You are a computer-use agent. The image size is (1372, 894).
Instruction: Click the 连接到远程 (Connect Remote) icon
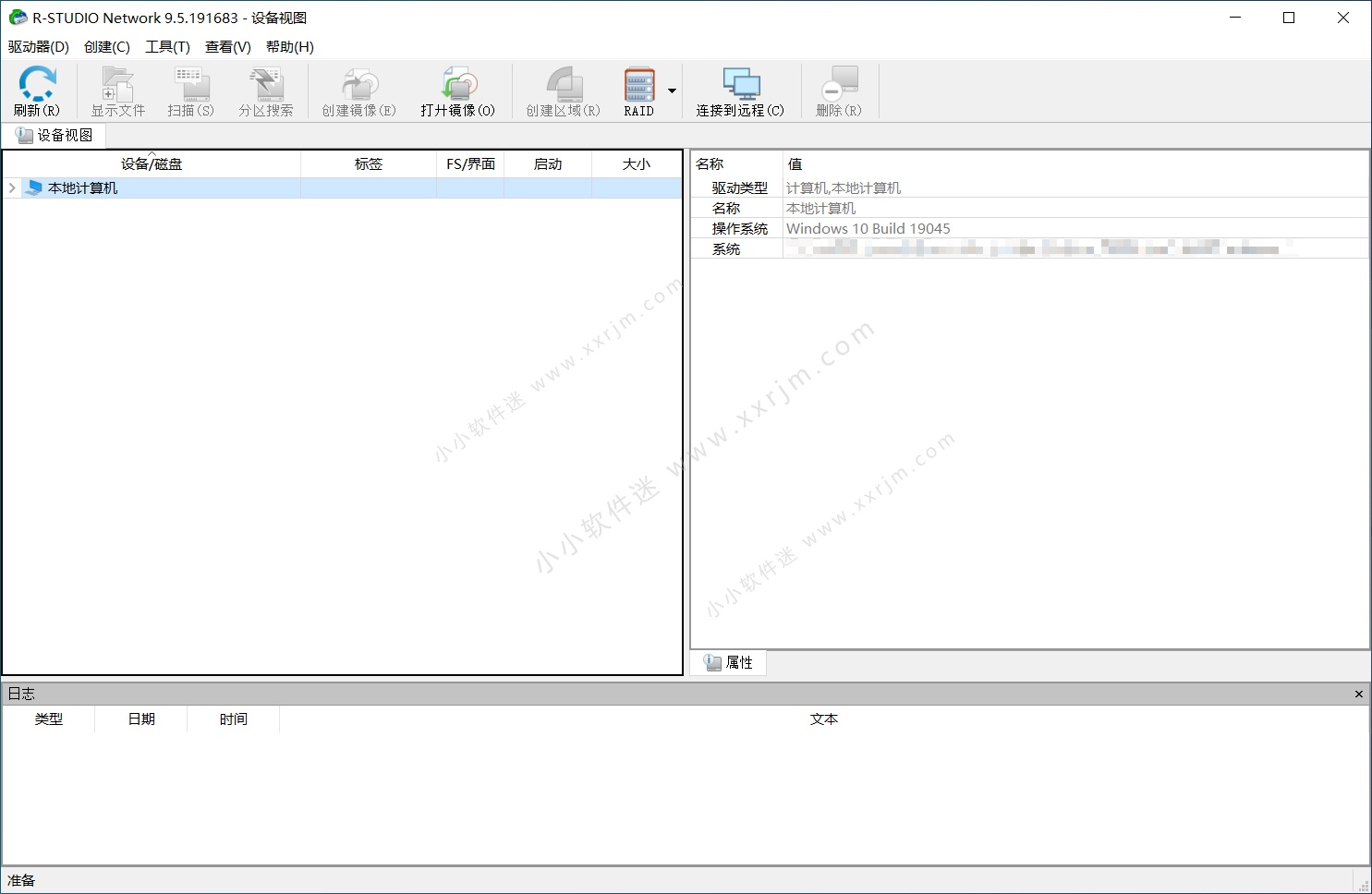[740, 90]
